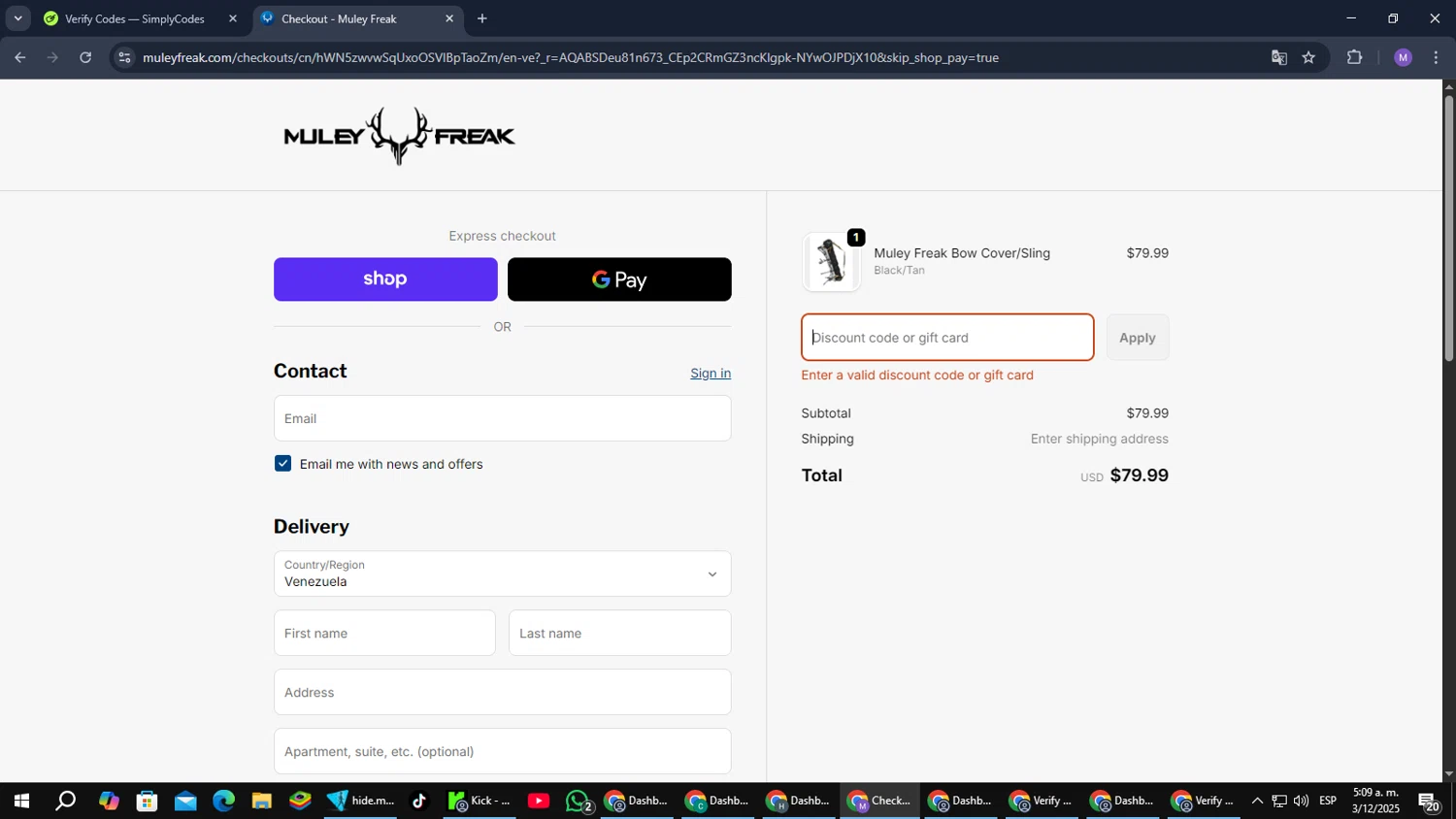Launch Copilot from taskbar
Image resolution: width=1456 pixels, height=819 pixels.
(109, 802)
